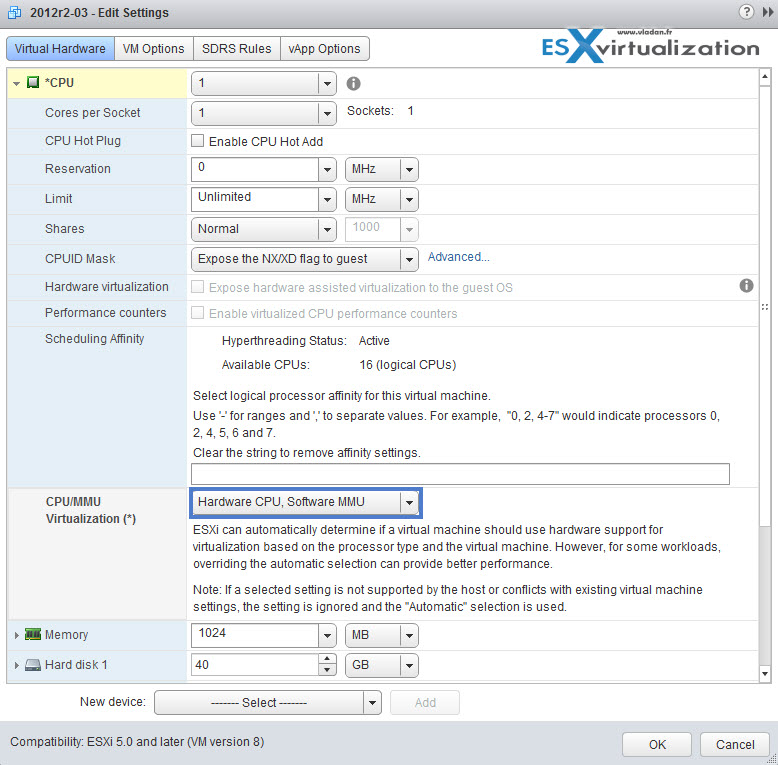Open the Limit Unlimited dropdown
The height and width of the screenshot is (765, 778).
327,199
